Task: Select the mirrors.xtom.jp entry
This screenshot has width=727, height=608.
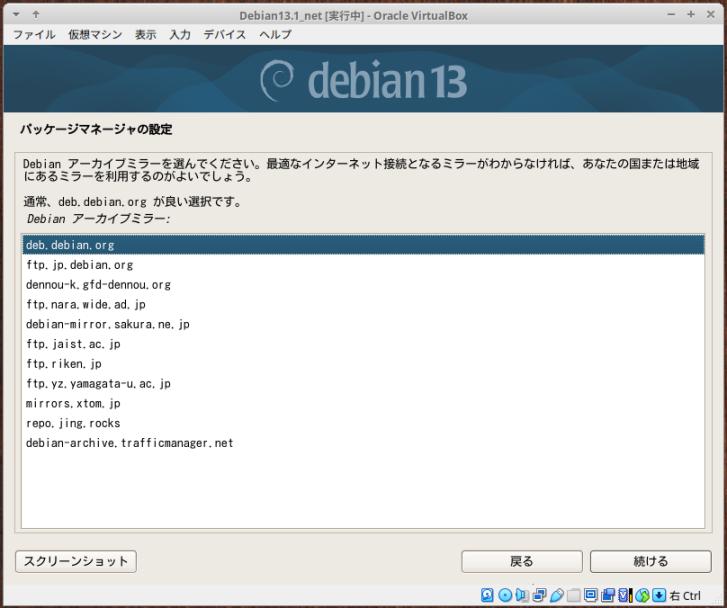Action: point(364,403)
